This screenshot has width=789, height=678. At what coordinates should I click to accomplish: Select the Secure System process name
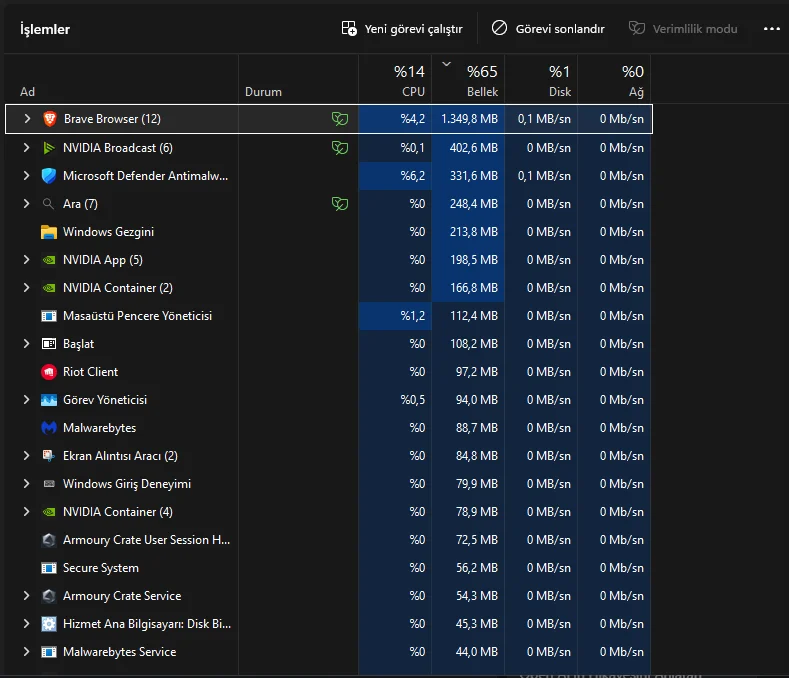click(x=101, y=568)
